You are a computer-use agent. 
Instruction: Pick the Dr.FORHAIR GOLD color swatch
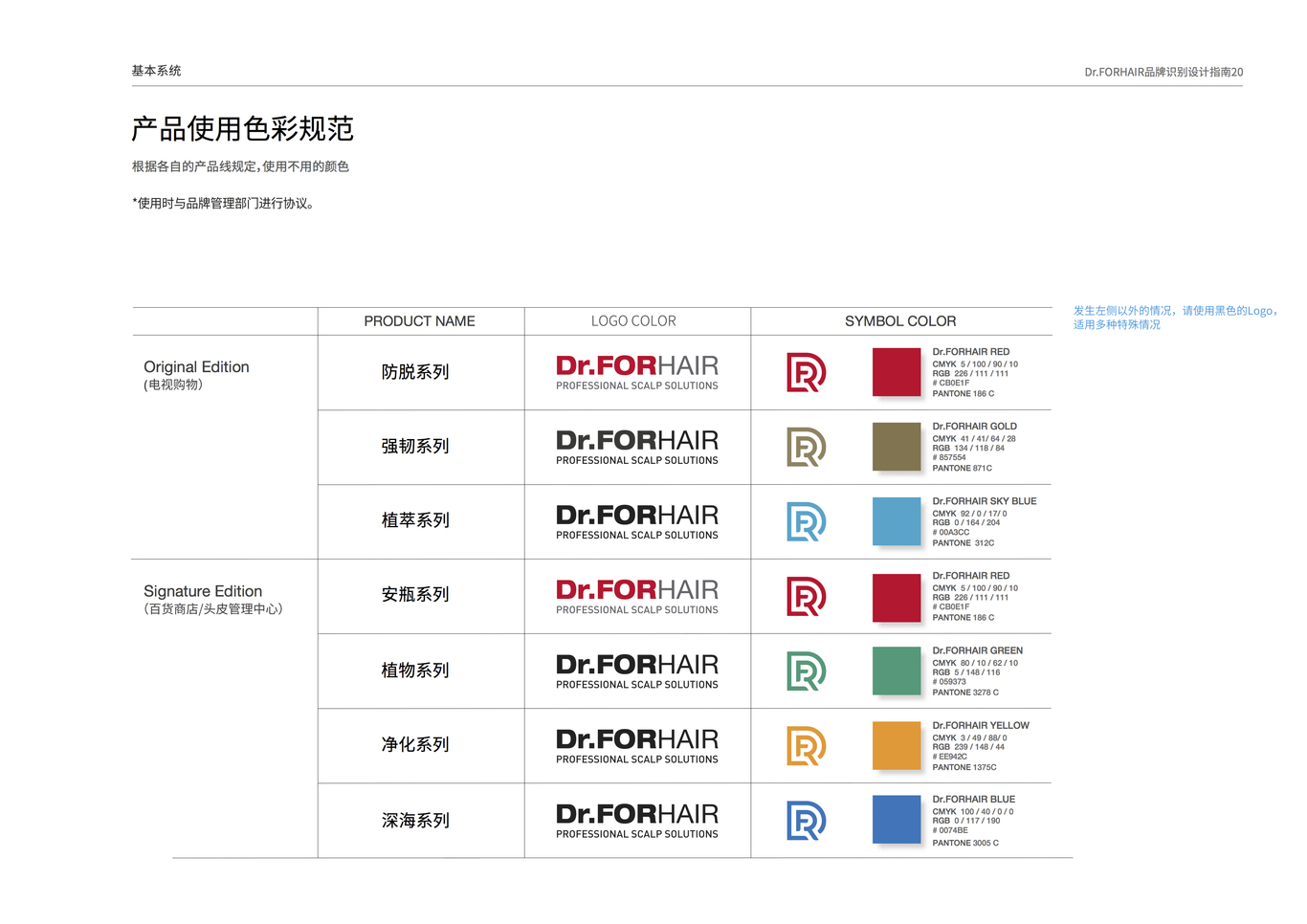coord(897,447)
